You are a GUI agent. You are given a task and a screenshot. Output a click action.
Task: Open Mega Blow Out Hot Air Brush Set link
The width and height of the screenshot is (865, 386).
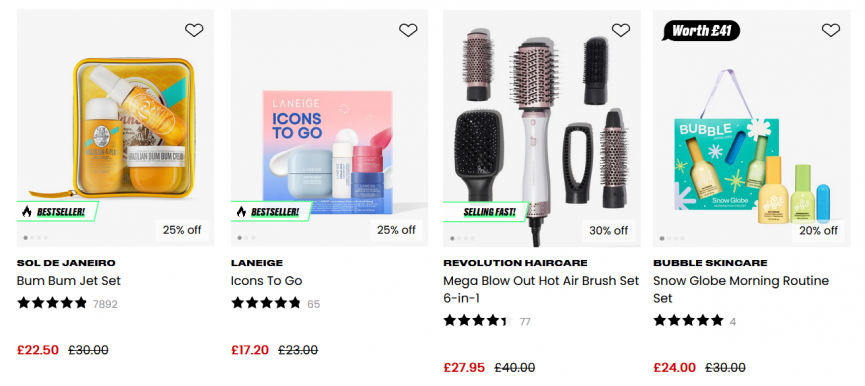point(541,290)
